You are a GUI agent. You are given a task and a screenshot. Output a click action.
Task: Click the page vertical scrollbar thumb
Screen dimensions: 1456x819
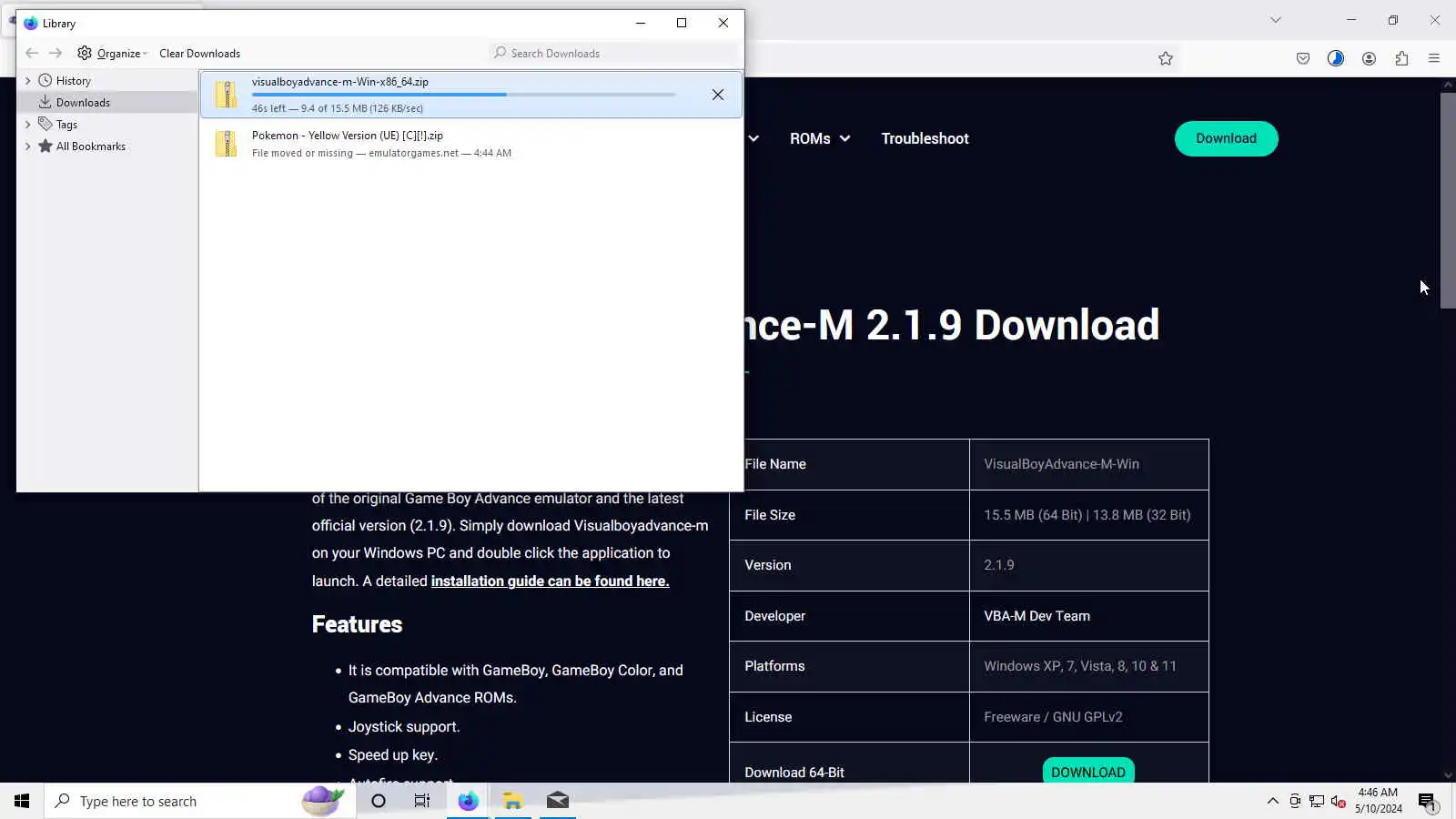pos(1448,200)
